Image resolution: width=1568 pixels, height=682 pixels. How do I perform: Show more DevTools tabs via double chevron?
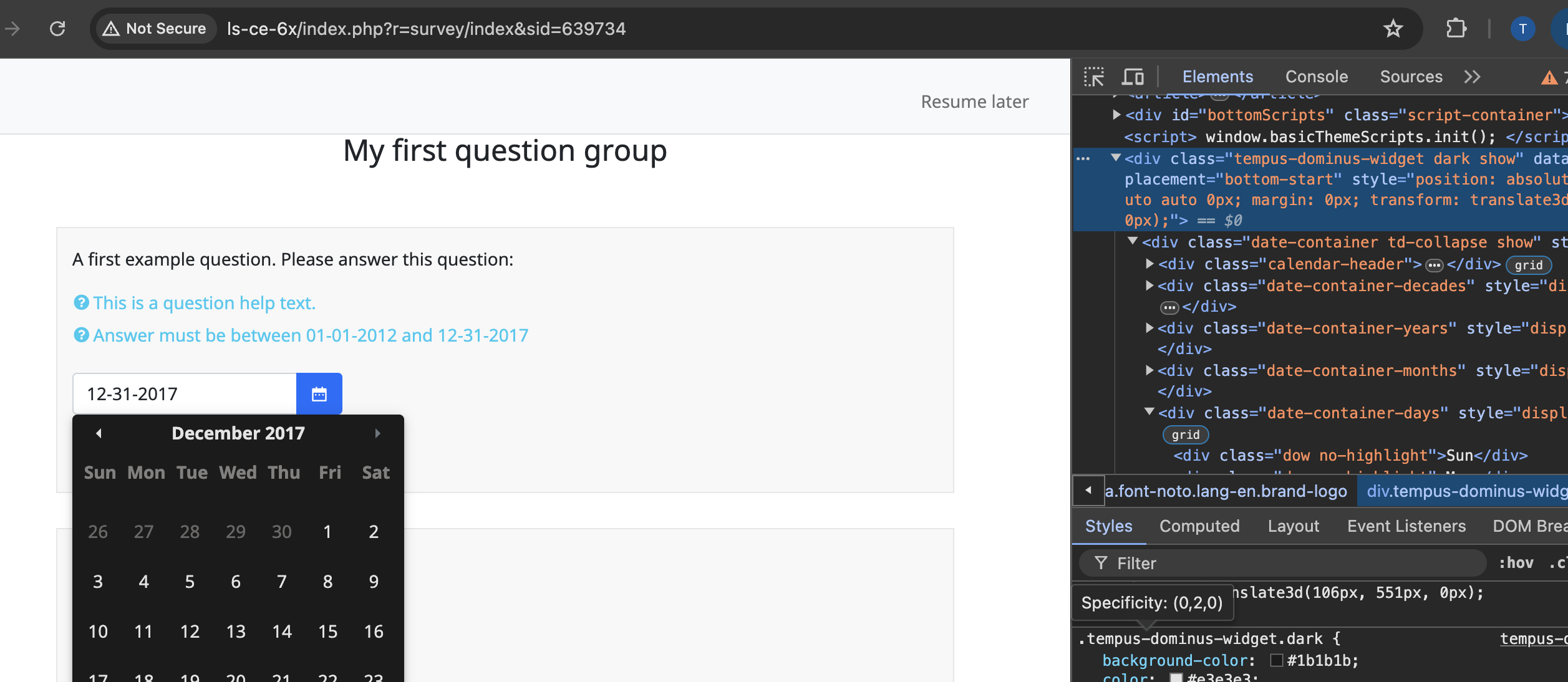[1473, 77]
